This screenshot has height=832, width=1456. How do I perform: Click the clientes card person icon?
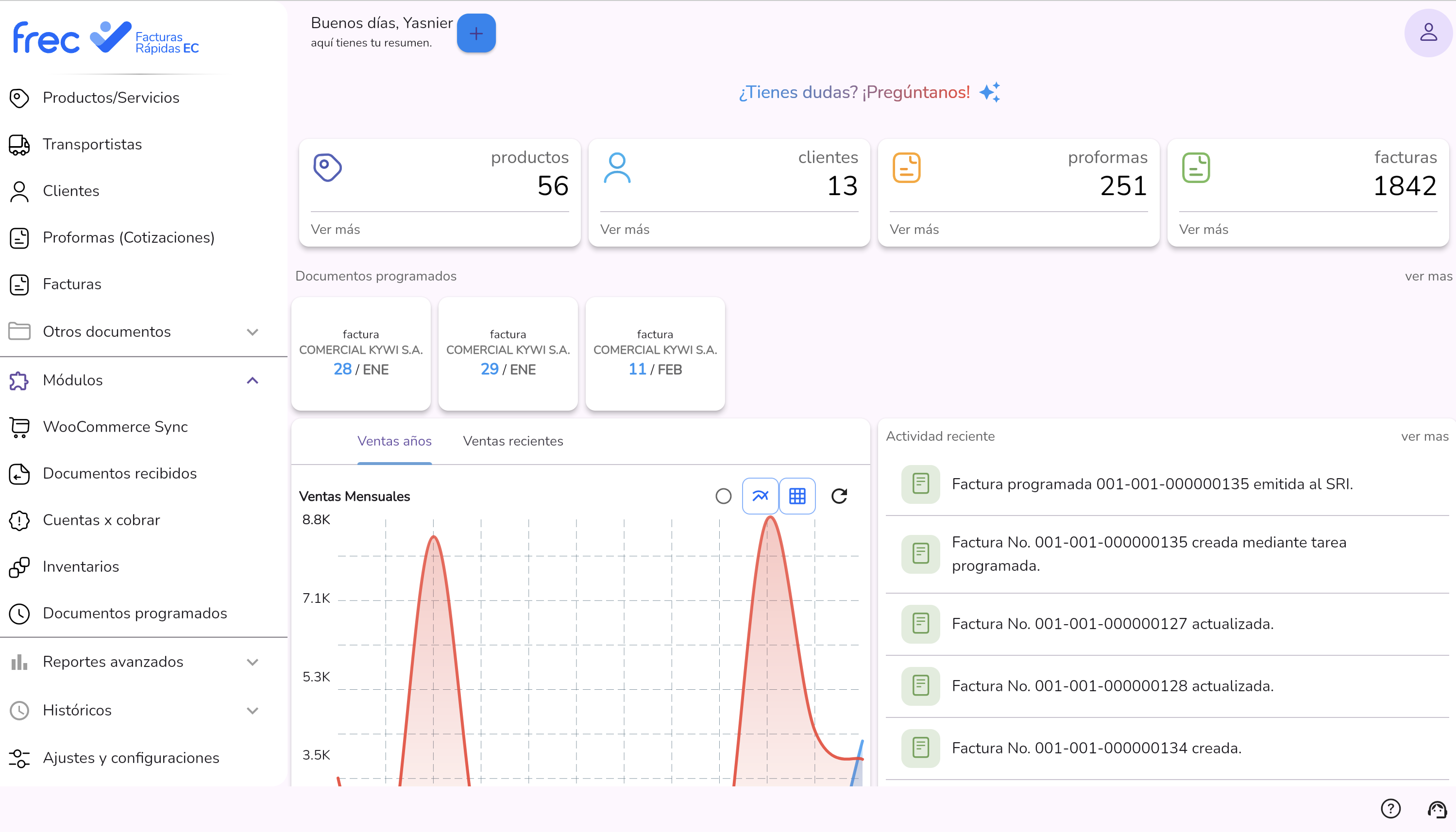tap(617, 167)
